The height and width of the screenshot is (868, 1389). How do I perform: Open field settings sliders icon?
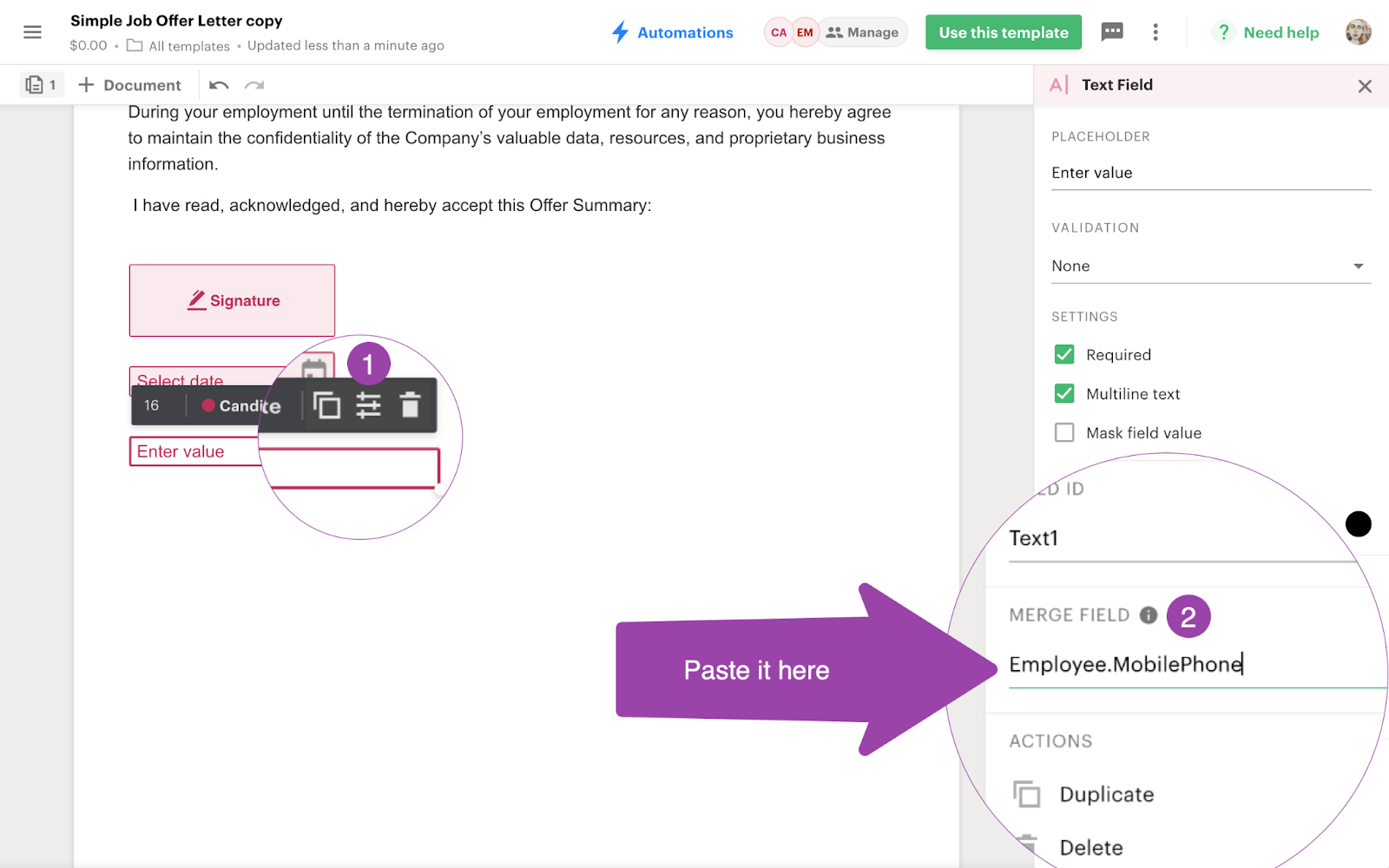tap(369, 405)
